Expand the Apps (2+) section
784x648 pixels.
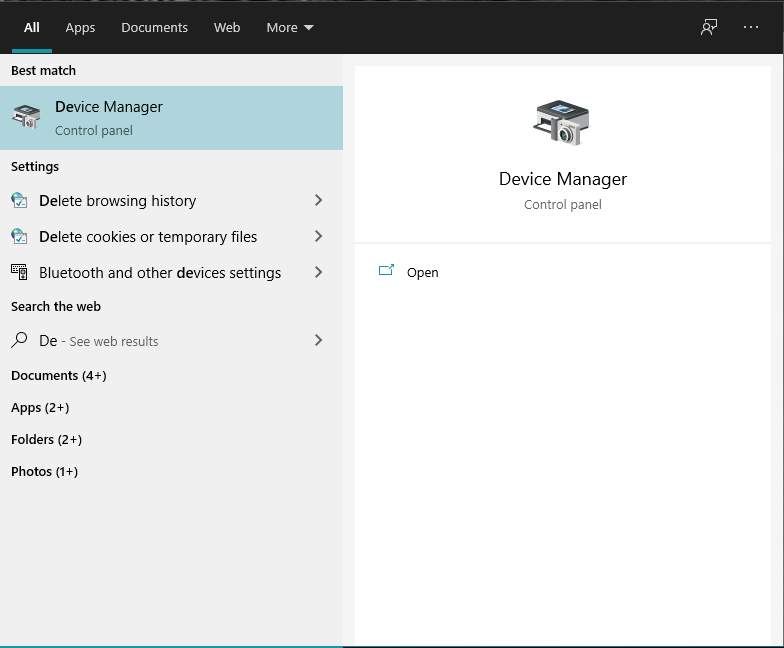coord(40,408)
